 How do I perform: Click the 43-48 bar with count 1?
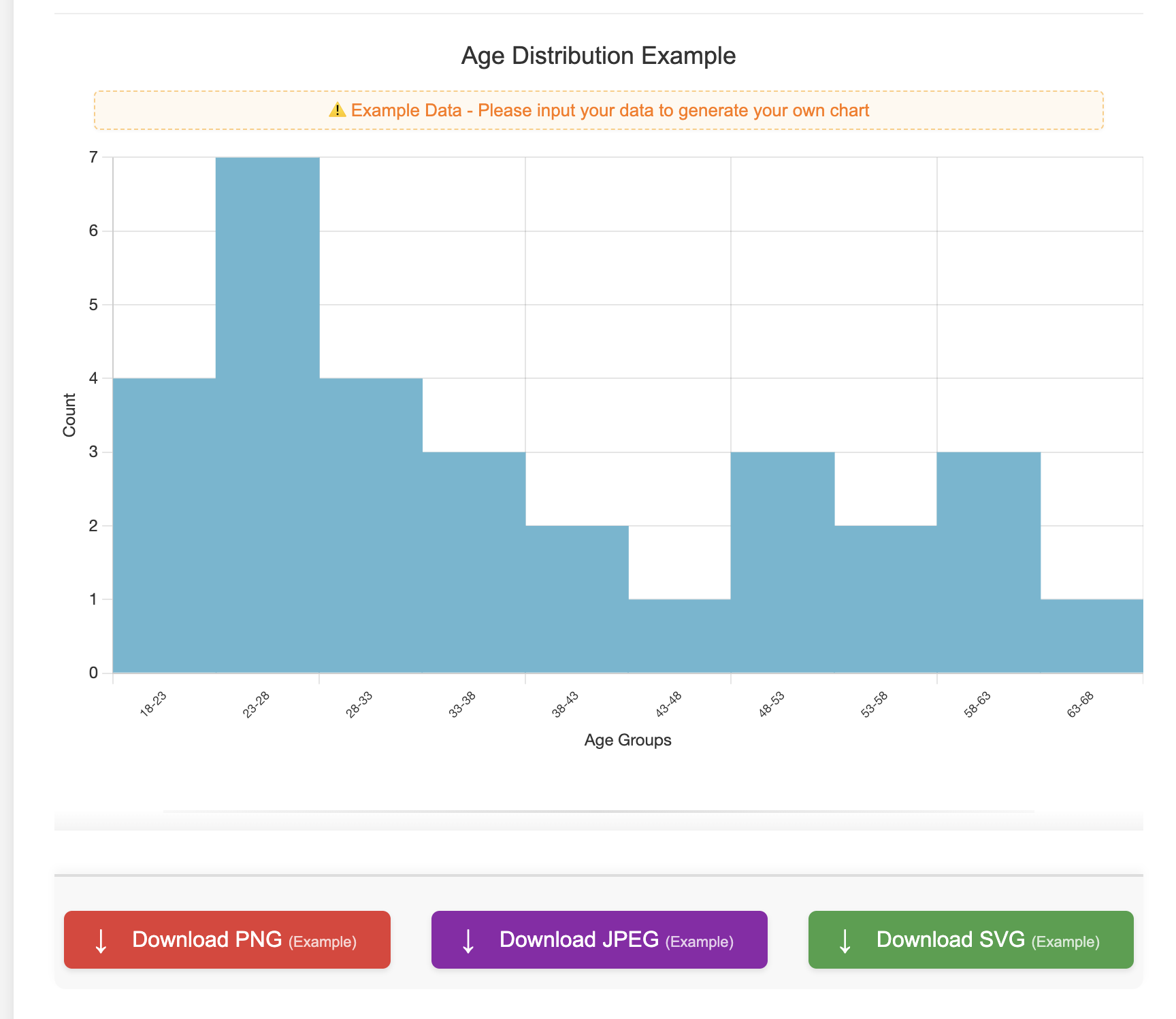679,635
